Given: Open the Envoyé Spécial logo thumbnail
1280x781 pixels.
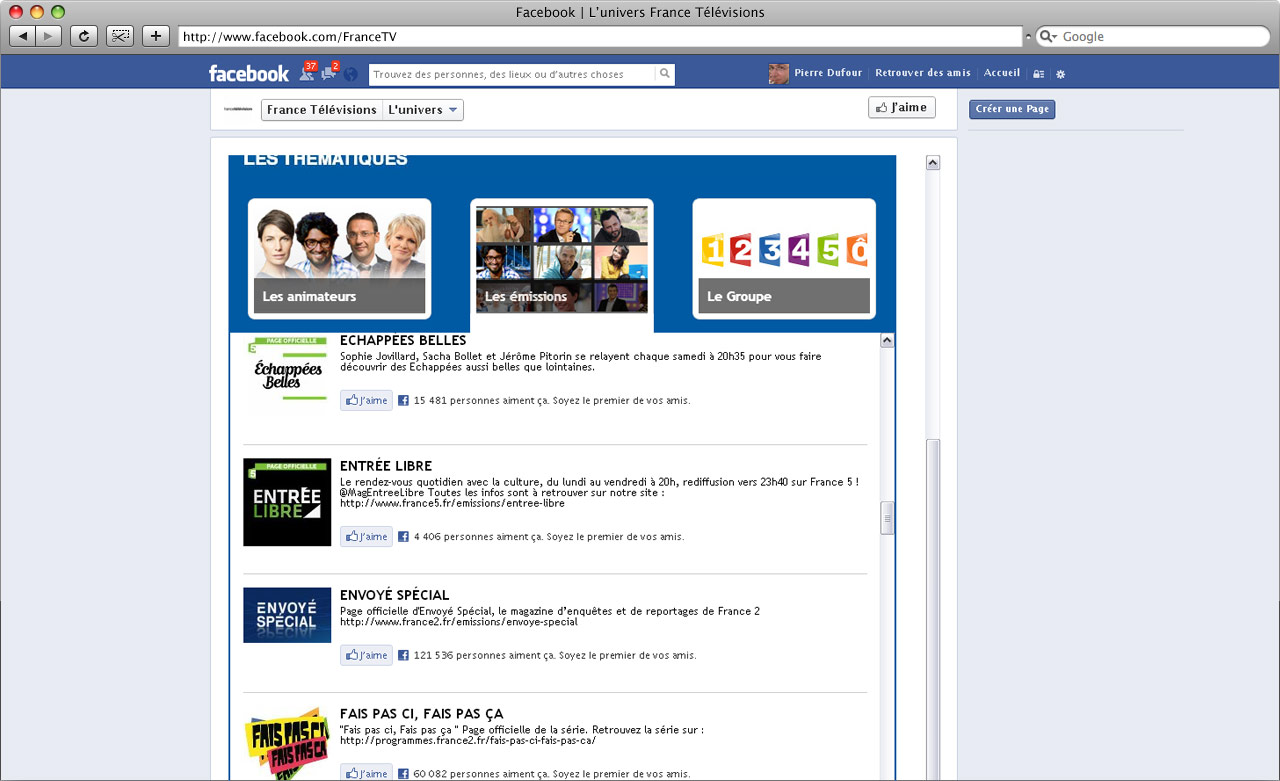Looking at the screenshot, I should click(x=287, y=615).
